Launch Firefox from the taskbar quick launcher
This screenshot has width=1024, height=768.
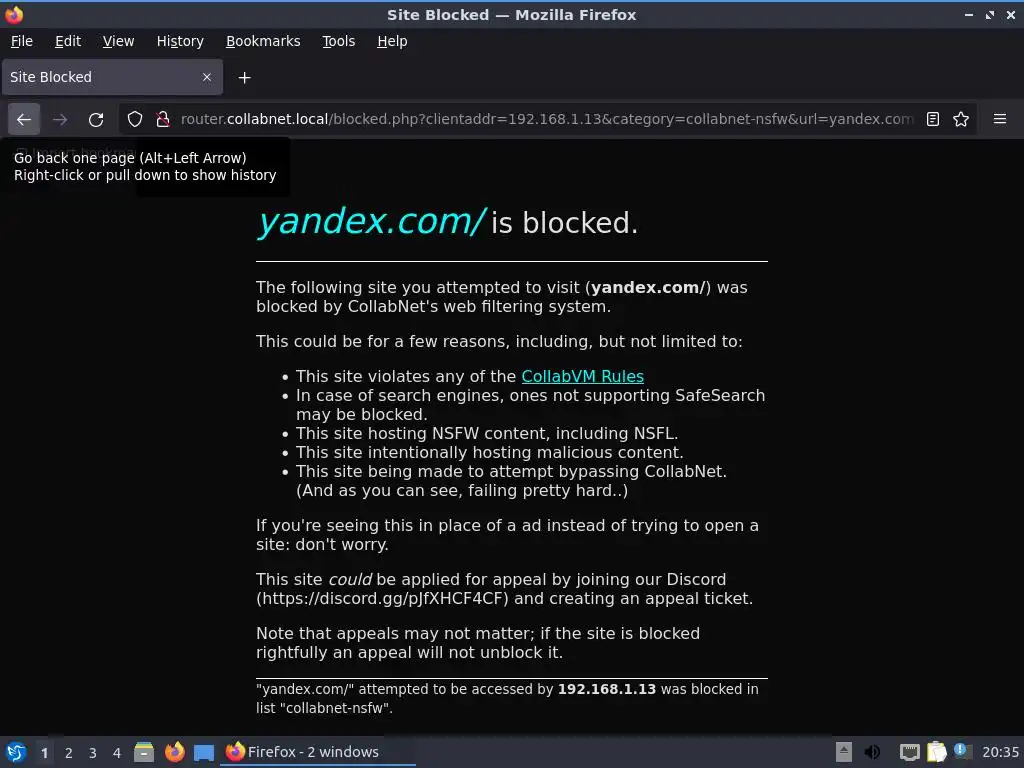pos(174,752)
